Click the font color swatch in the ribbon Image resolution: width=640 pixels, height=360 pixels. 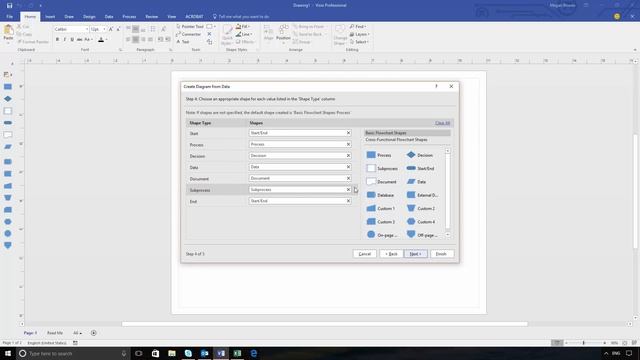(101, 40)
